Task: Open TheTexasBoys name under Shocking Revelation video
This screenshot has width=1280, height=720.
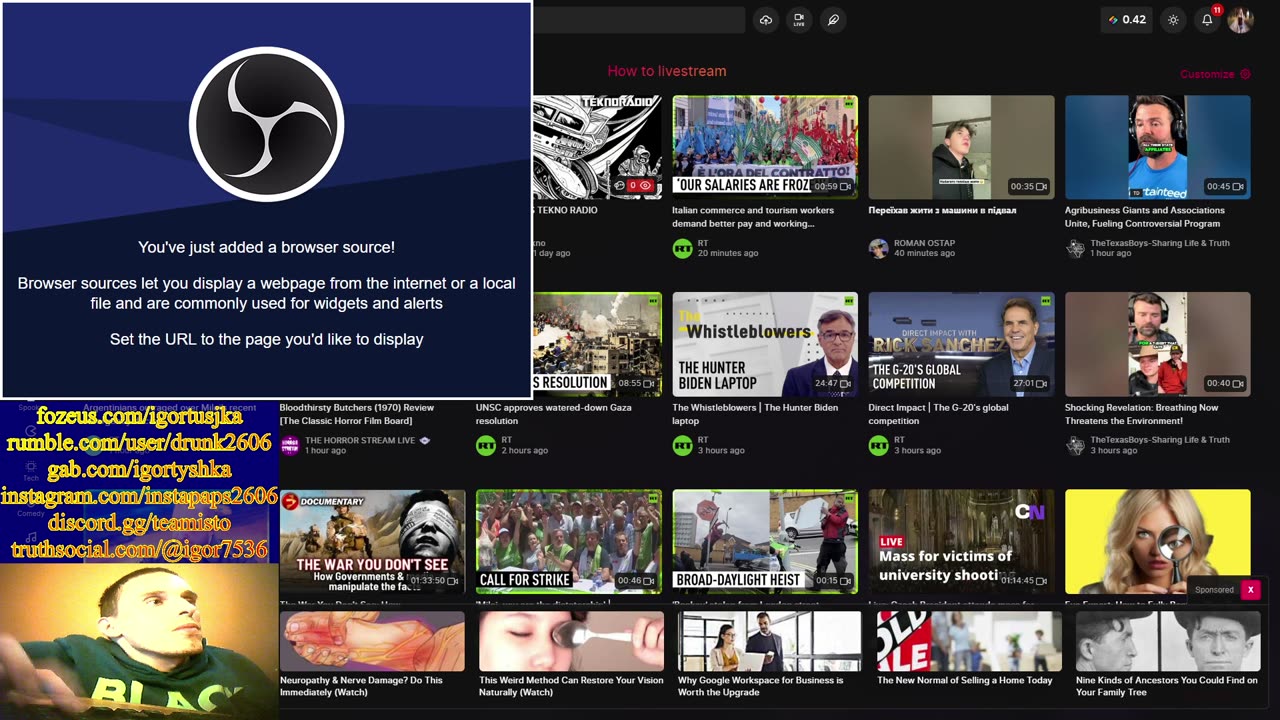Action: 1160,440
